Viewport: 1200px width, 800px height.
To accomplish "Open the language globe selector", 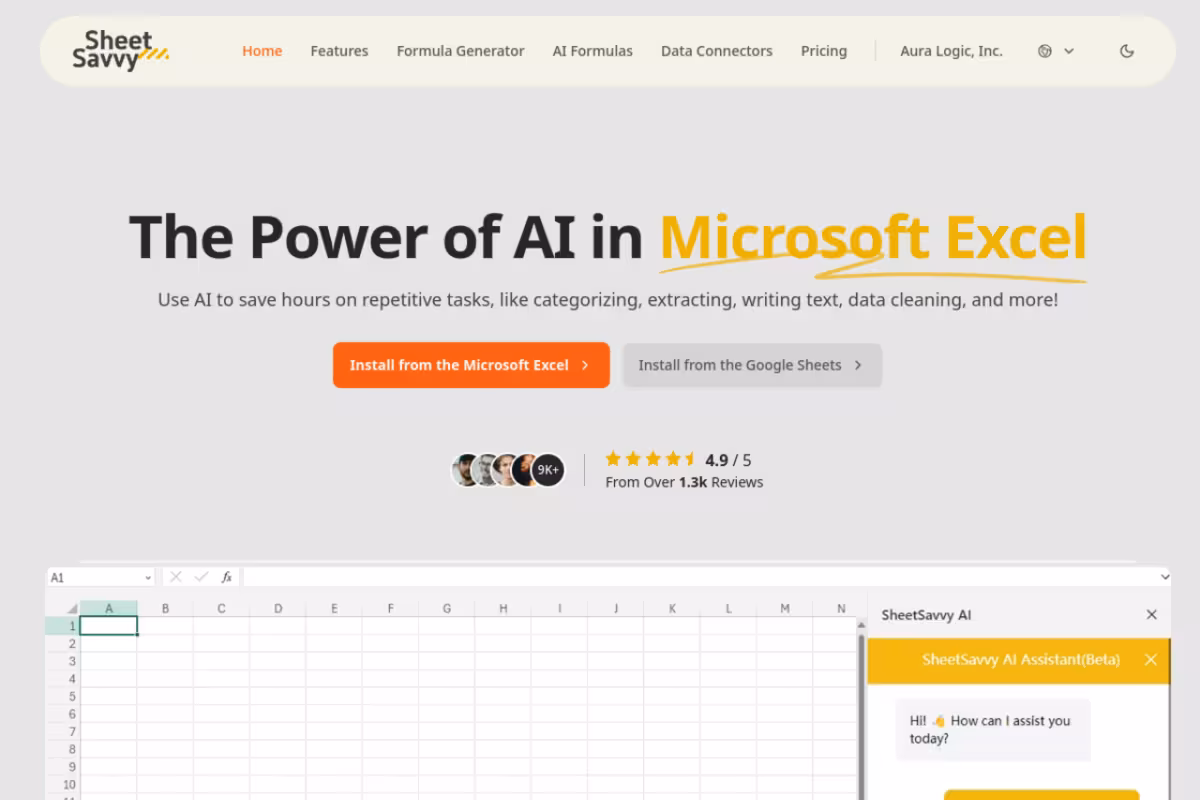I will tap(1045, 51).
